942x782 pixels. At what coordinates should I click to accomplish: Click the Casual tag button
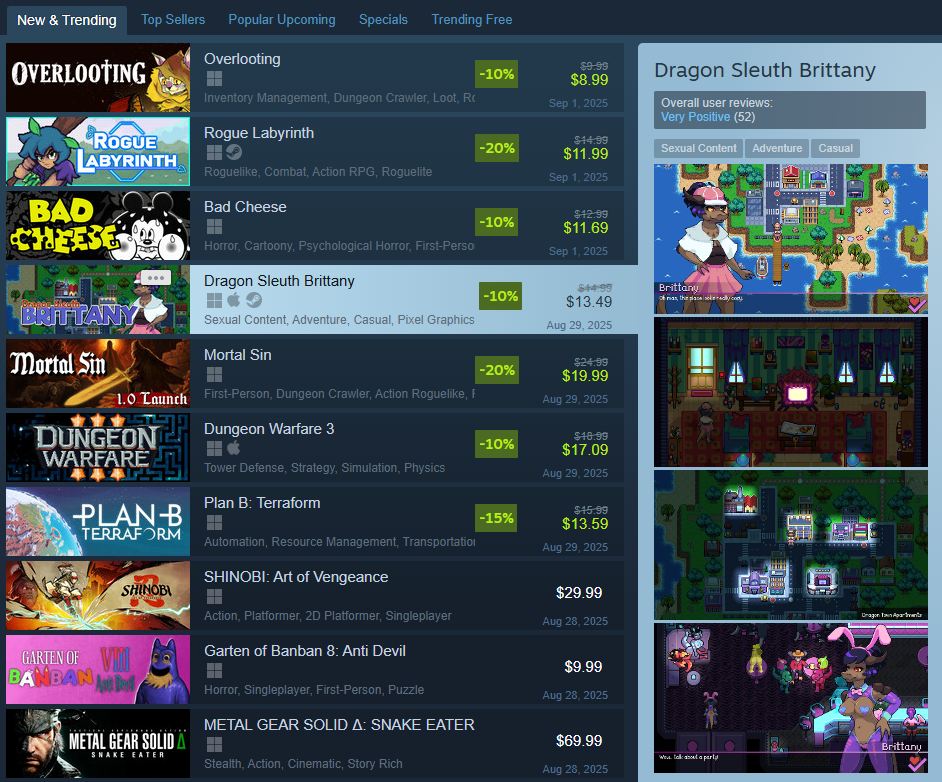tap(835, 148)
